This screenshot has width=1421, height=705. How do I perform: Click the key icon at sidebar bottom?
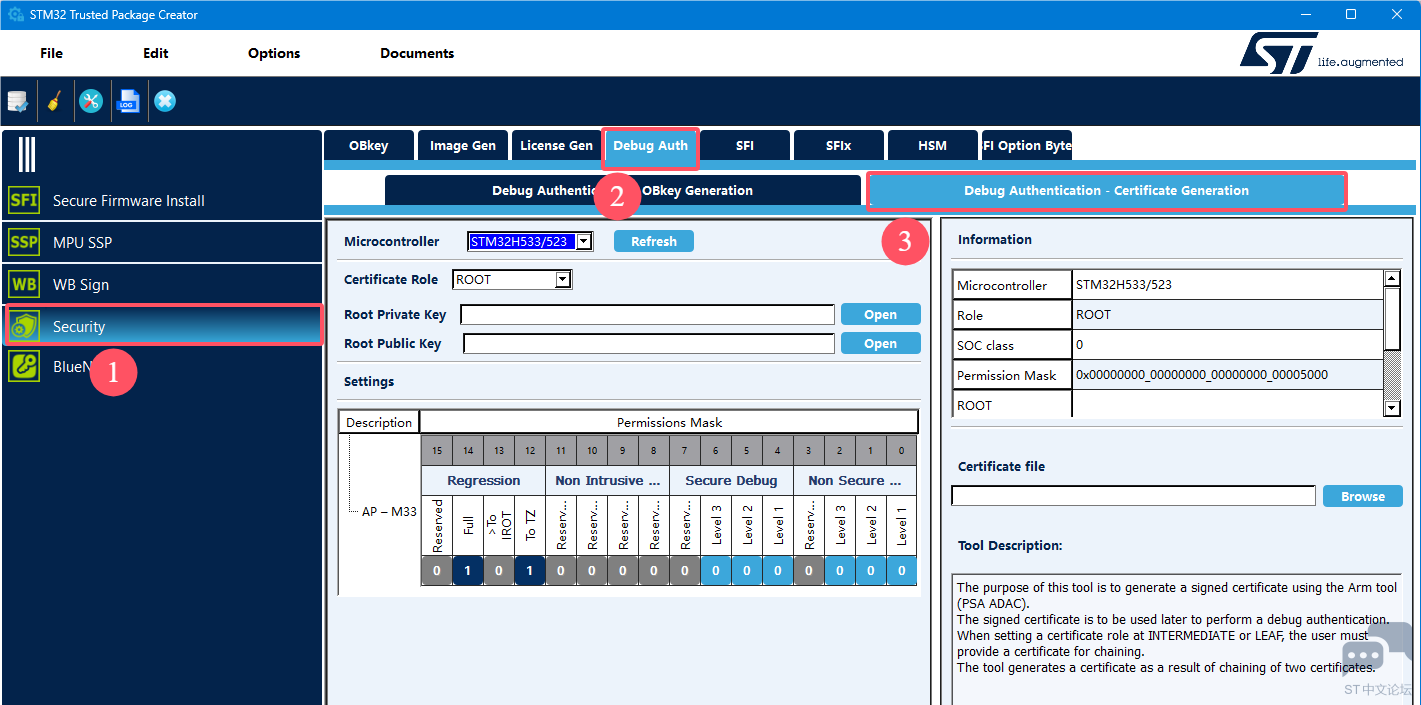pos(24,366)
